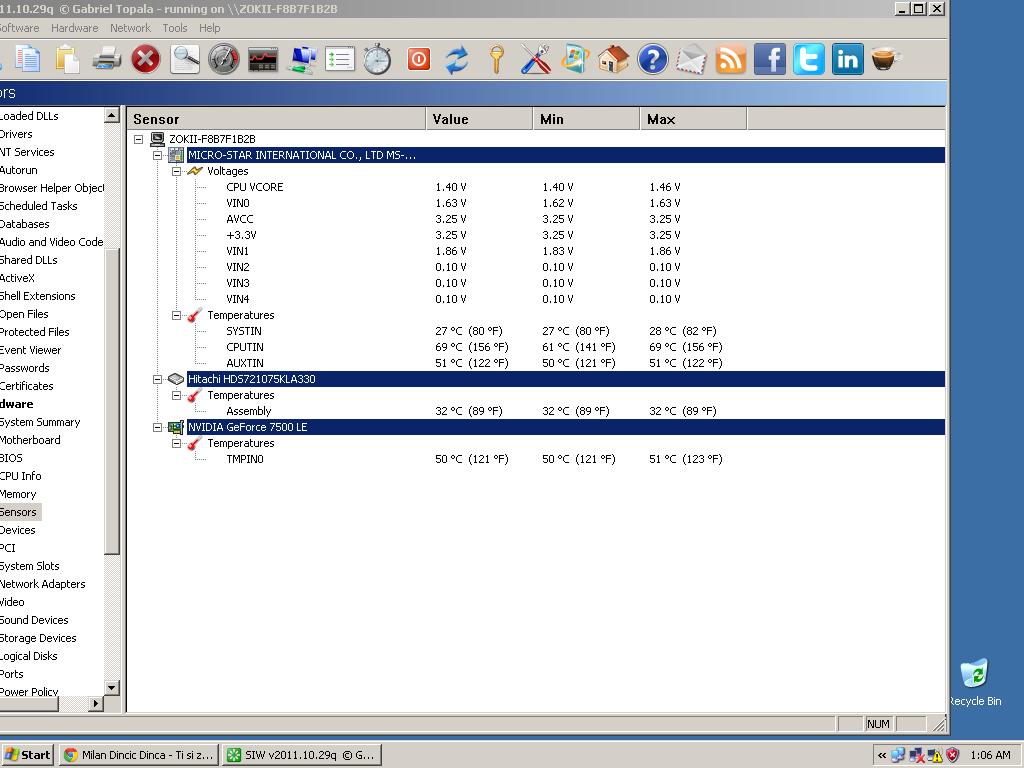Click the Start button on taskbar
Viewport: 1024px width, 768px height.
[x=28, y=755]
